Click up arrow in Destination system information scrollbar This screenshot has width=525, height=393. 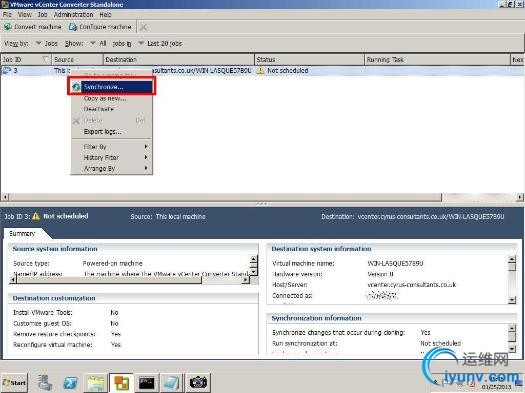512,259
